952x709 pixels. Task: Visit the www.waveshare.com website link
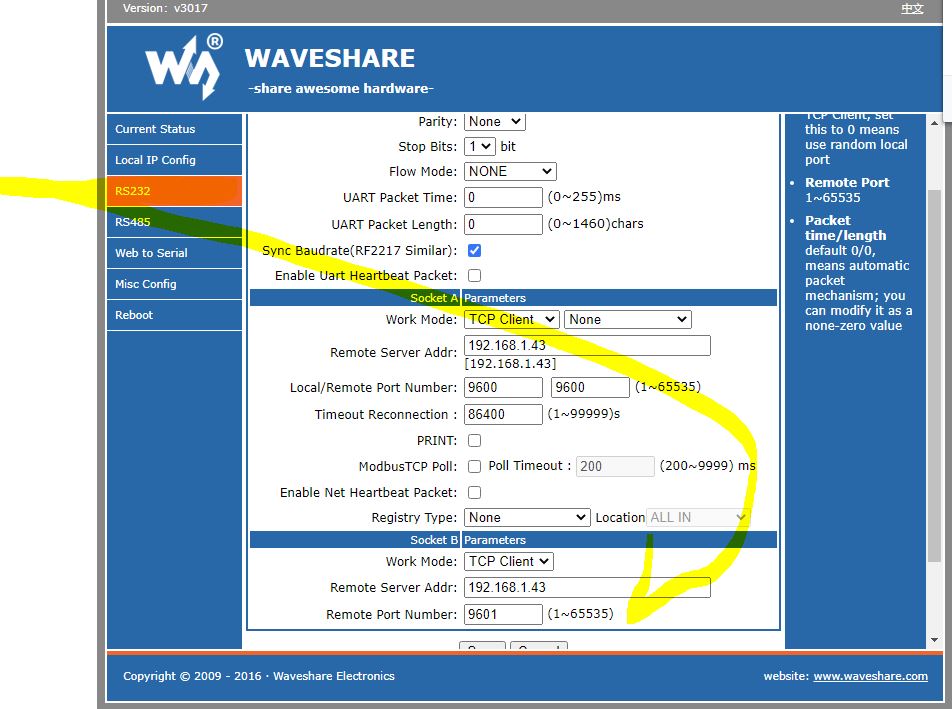click(x=870, y=676)
